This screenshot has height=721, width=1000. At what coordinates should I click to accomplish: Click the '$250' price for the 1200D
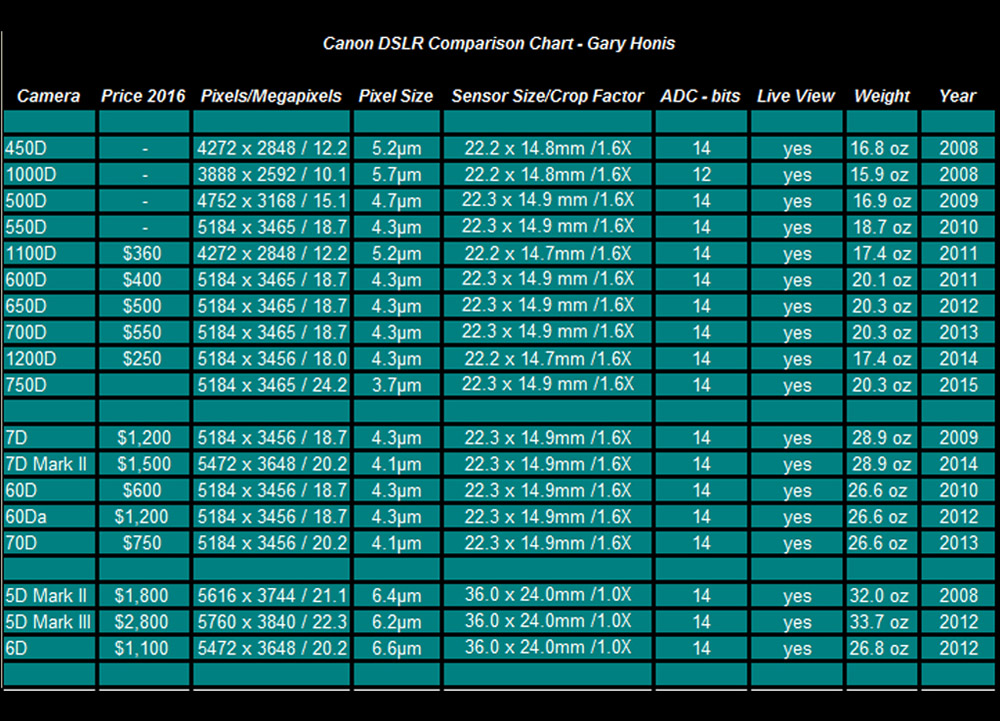click(144, 358)
